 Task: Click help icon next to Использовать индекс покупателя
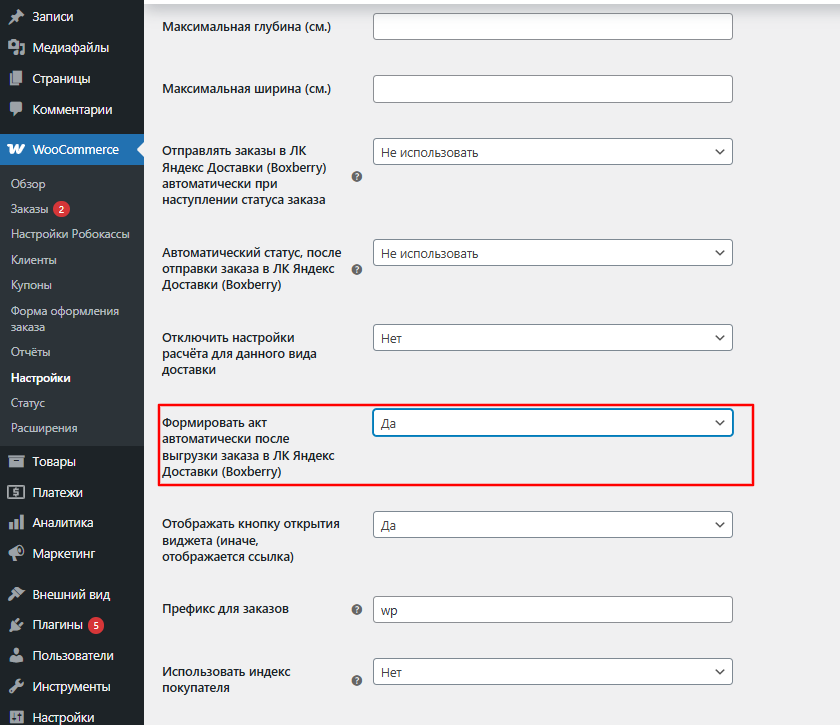pos(357,681)
